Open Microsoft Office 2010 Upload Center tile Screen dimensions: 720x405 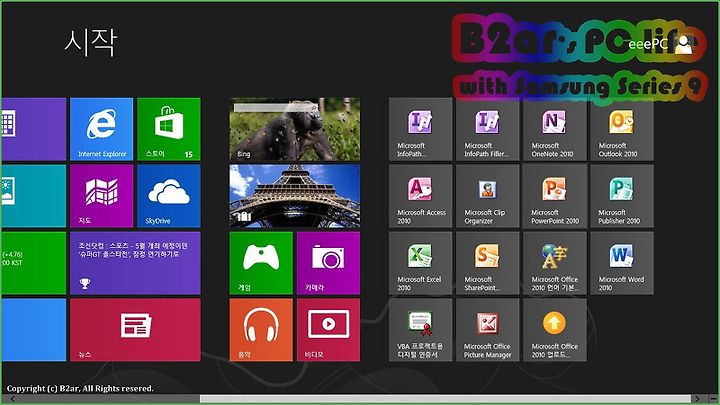pyautogui.click(x=555, y=330)
